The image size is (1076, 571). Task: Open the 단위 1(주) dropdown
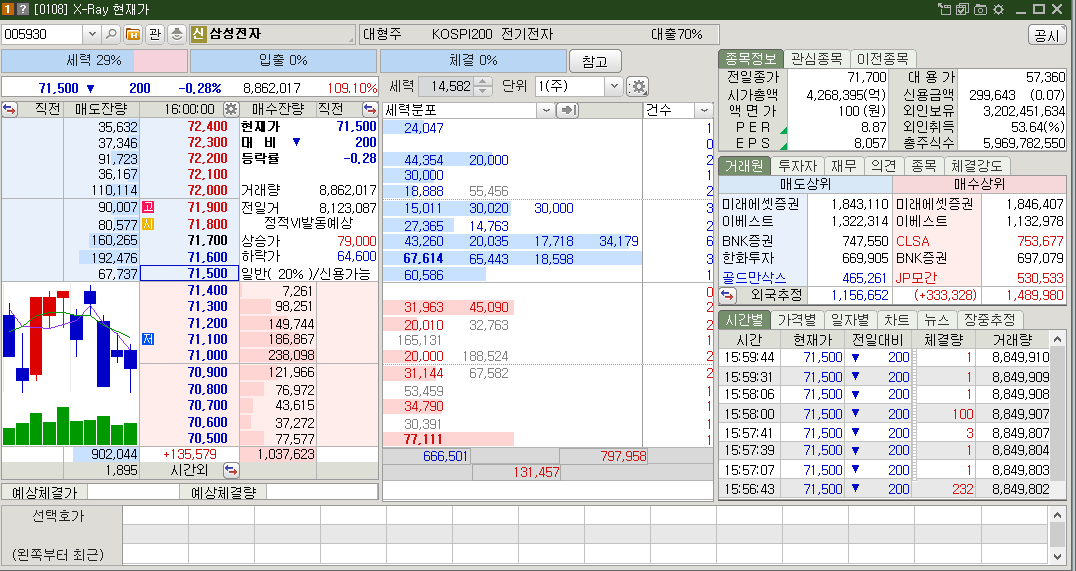pyautogui.click(x=613, y=86)
